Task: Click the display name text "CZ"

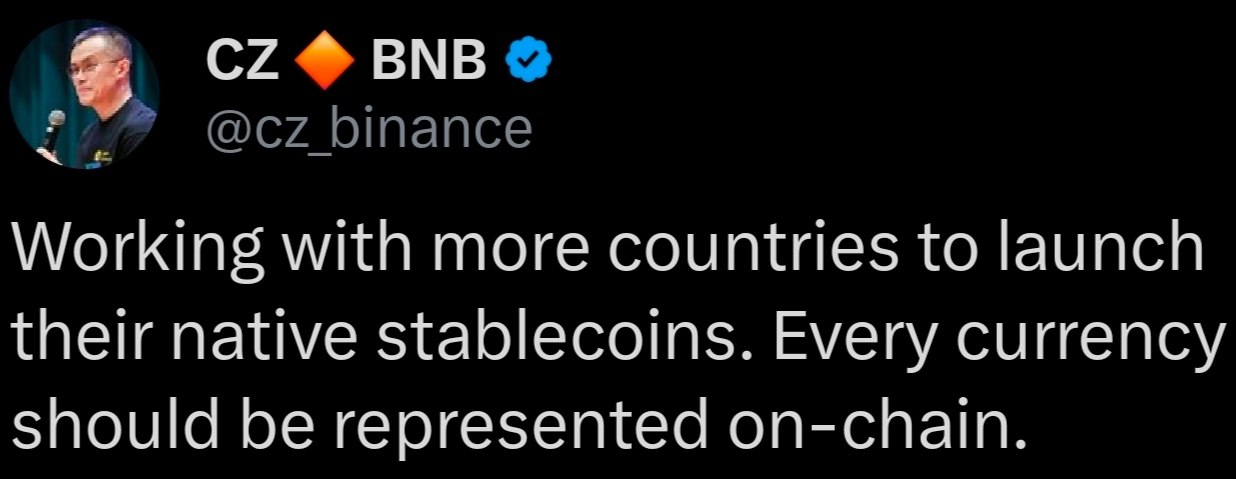Action: pos(242,64)
